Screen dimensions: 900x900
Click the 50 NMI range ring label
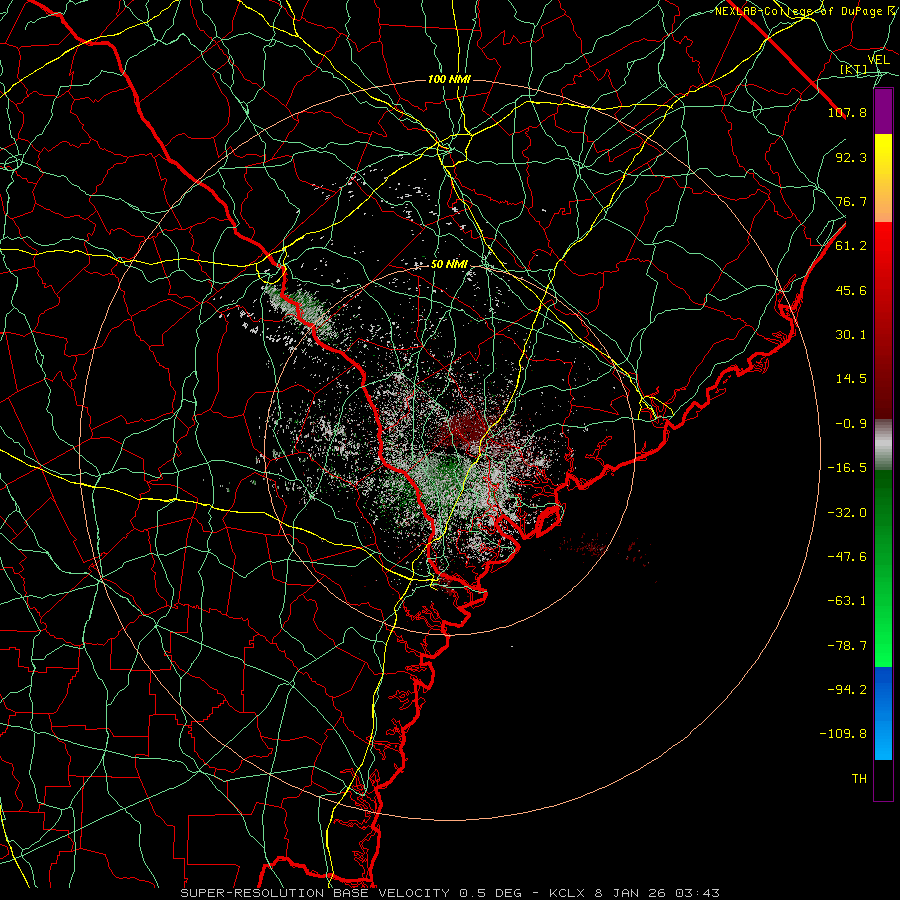449,264
